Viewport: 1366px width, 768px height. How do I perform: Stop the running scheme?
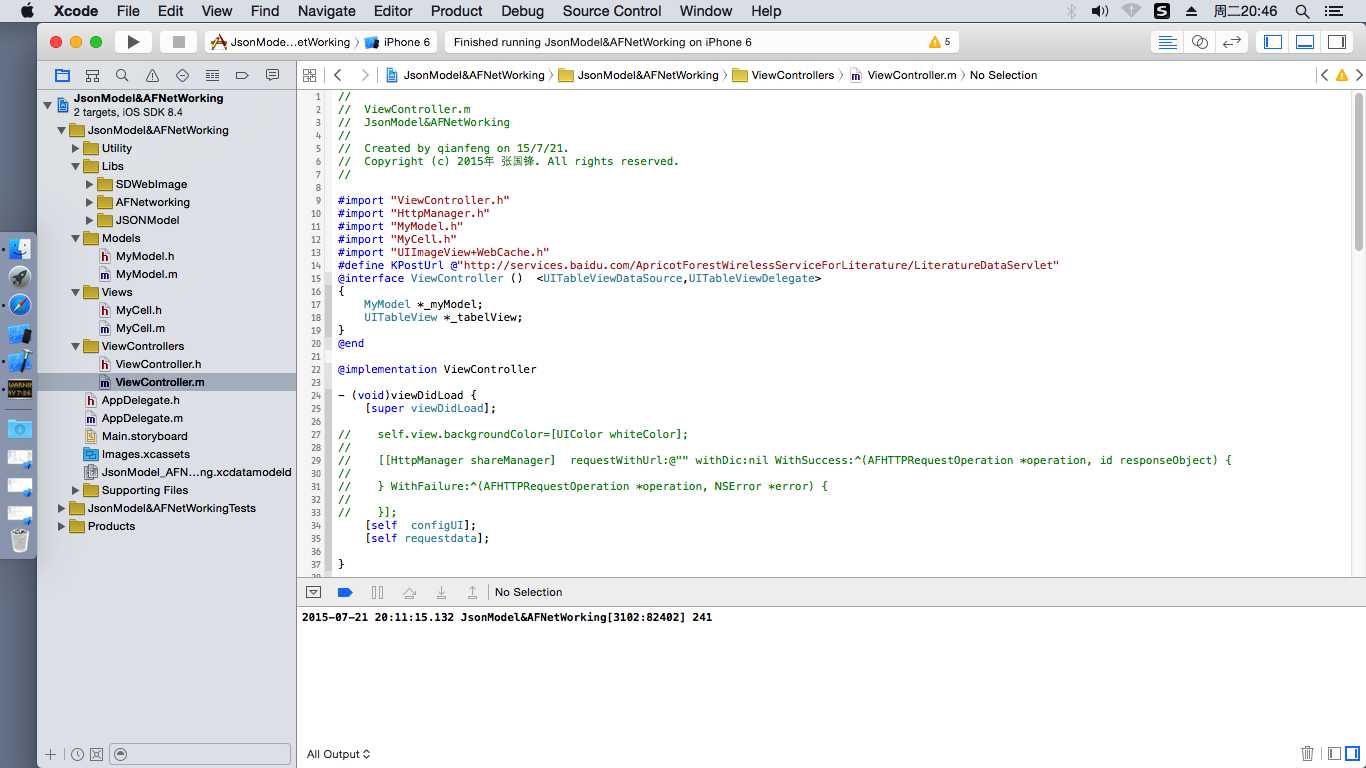point(179,42)
